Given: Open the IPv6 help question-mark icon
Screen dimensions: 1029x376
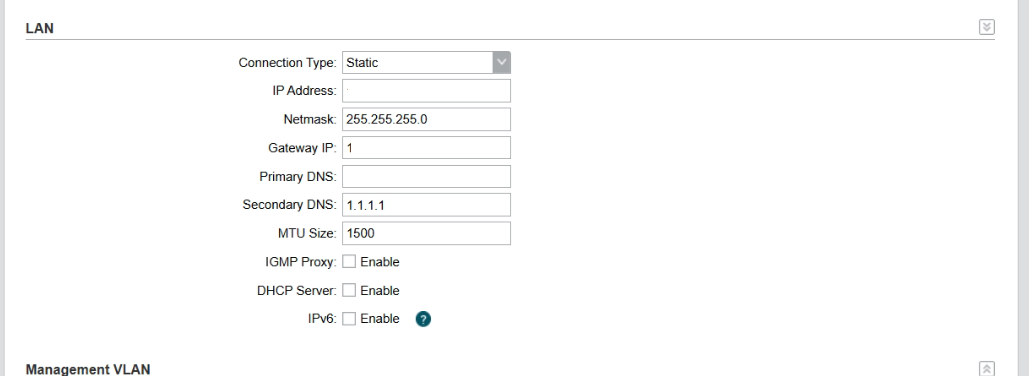Looking at the screenshot, I should click(423, 319).
